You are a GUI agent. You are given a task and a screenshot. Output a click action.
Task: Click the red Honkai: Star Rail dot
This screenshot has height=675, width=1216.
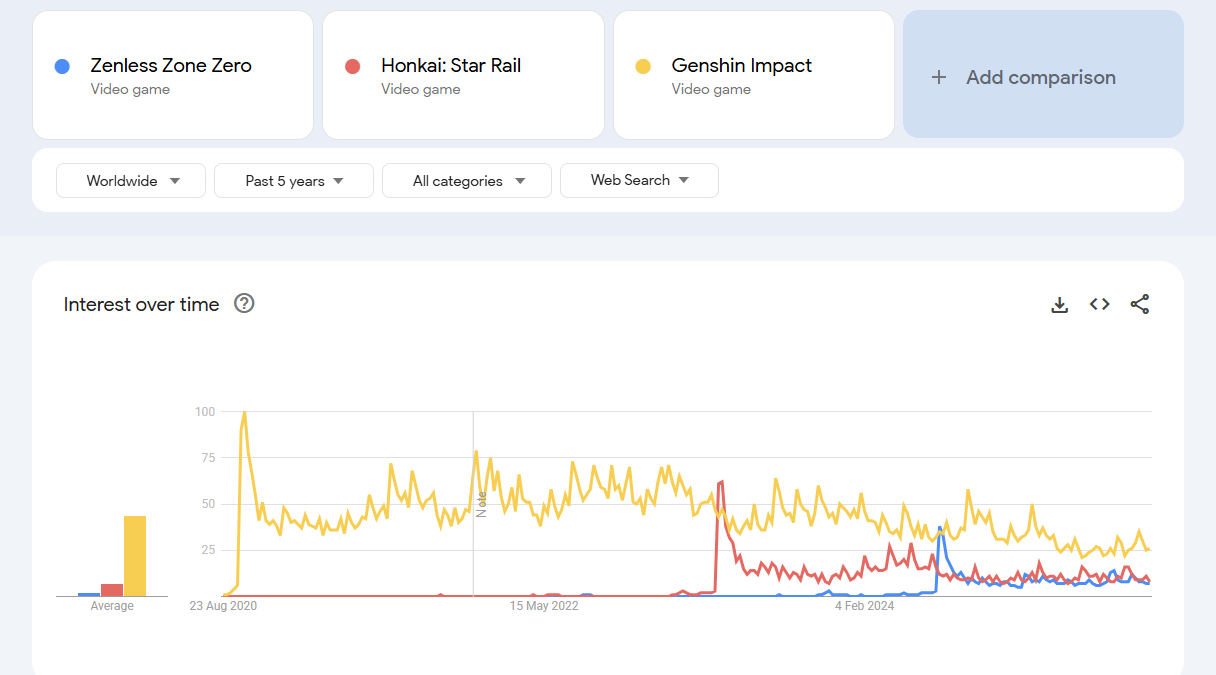point(352,67)
